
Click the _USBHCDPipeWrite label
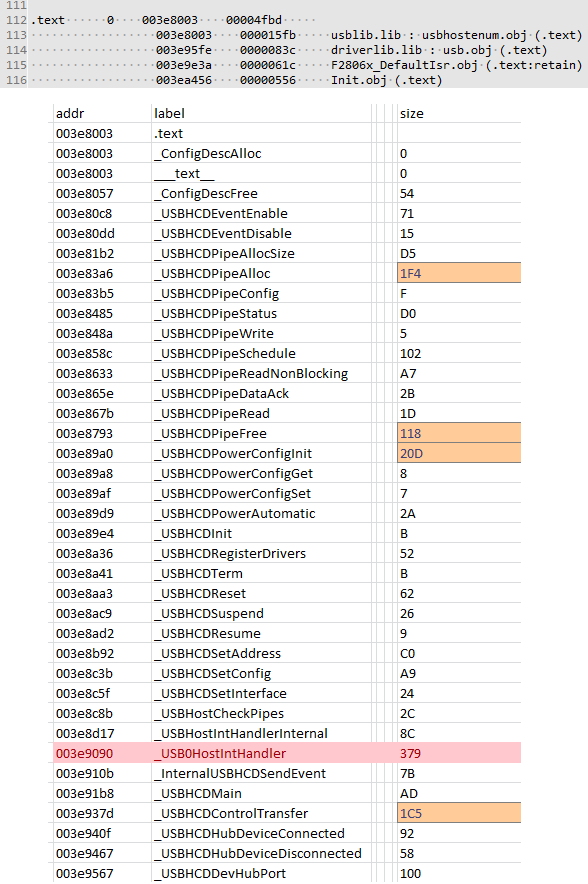coord(214,334)
